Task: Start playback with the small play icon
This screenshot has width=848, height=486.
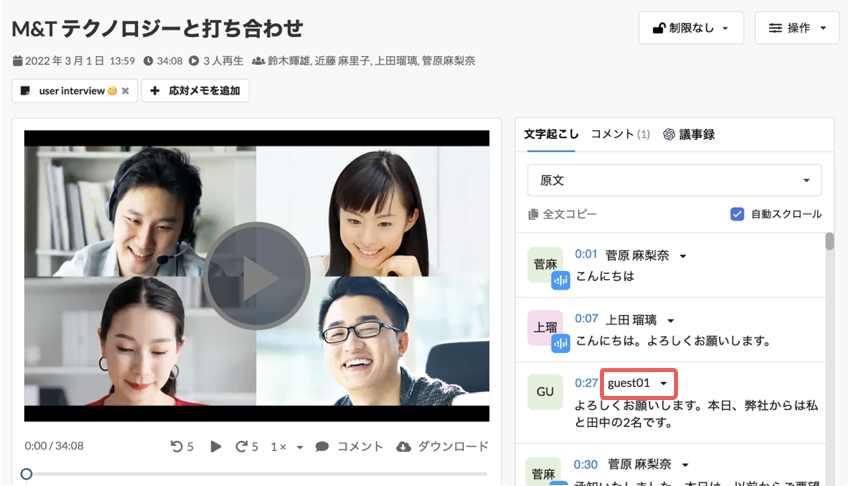Action: (x=215, y=447)
